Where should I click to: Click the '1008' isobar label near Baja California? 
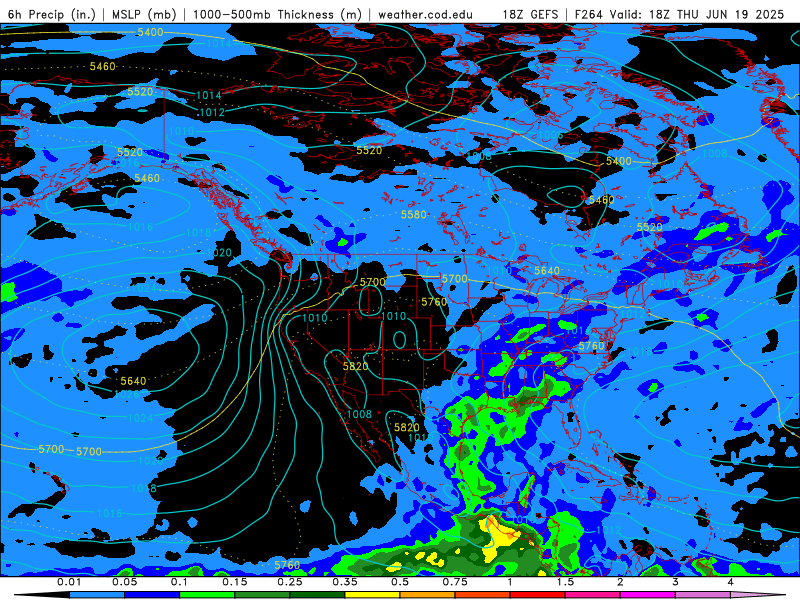pos(359,414)
